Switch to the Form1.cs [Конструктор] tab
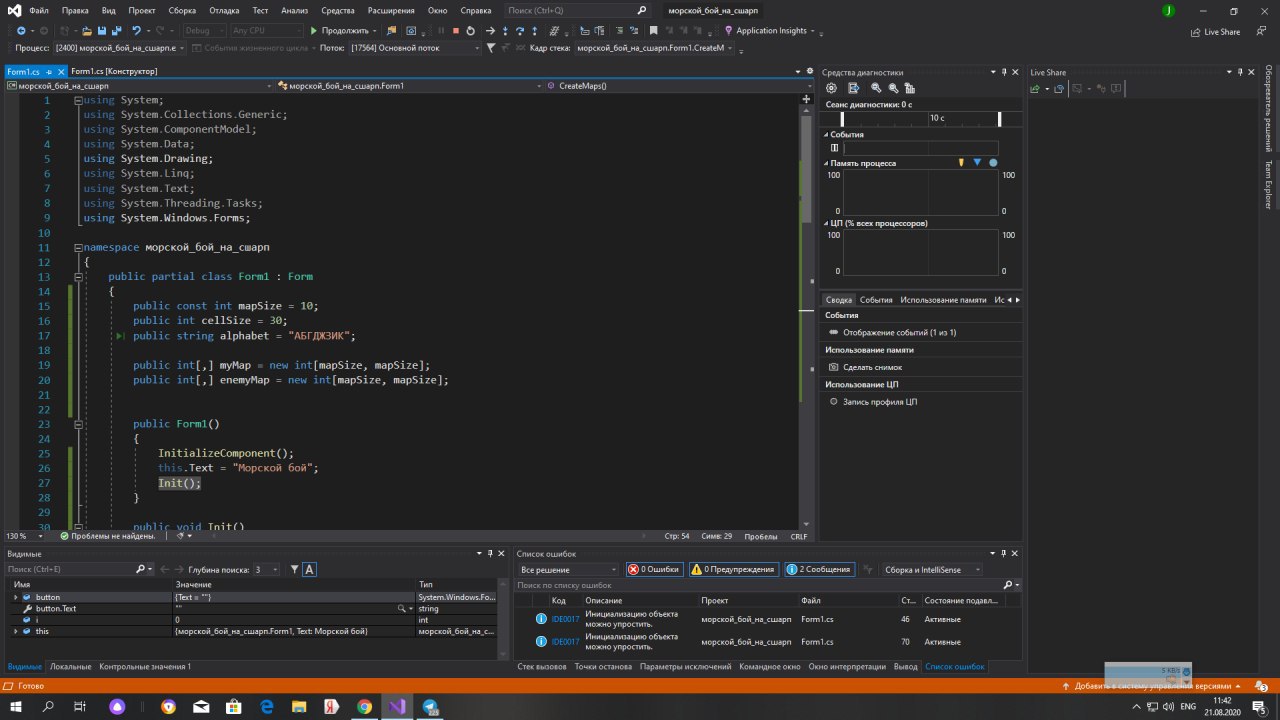The image size is (1280, 720). [114, 71]
